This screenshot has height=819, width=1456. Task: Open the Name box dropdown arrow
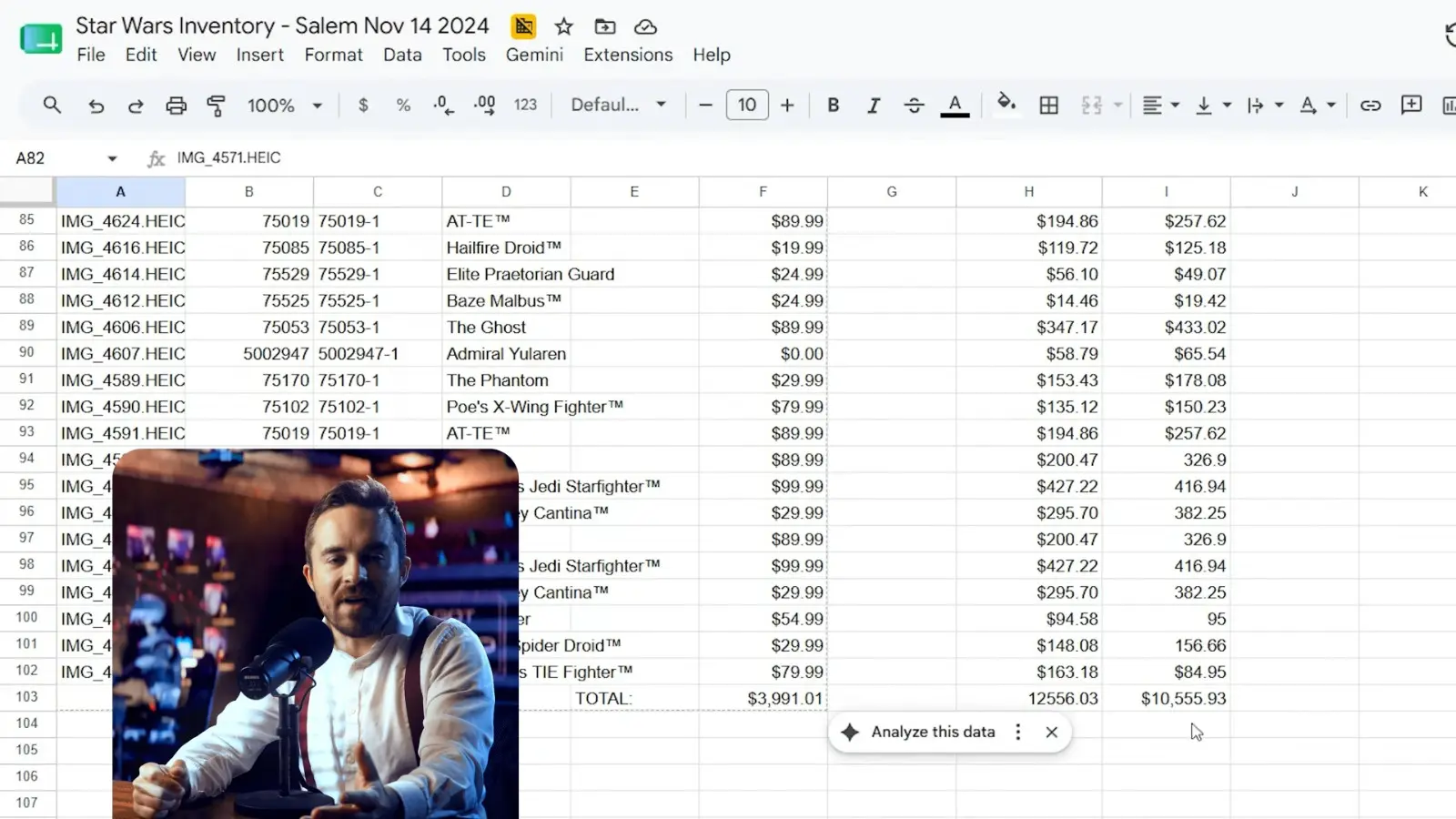(x=112, y=158)
